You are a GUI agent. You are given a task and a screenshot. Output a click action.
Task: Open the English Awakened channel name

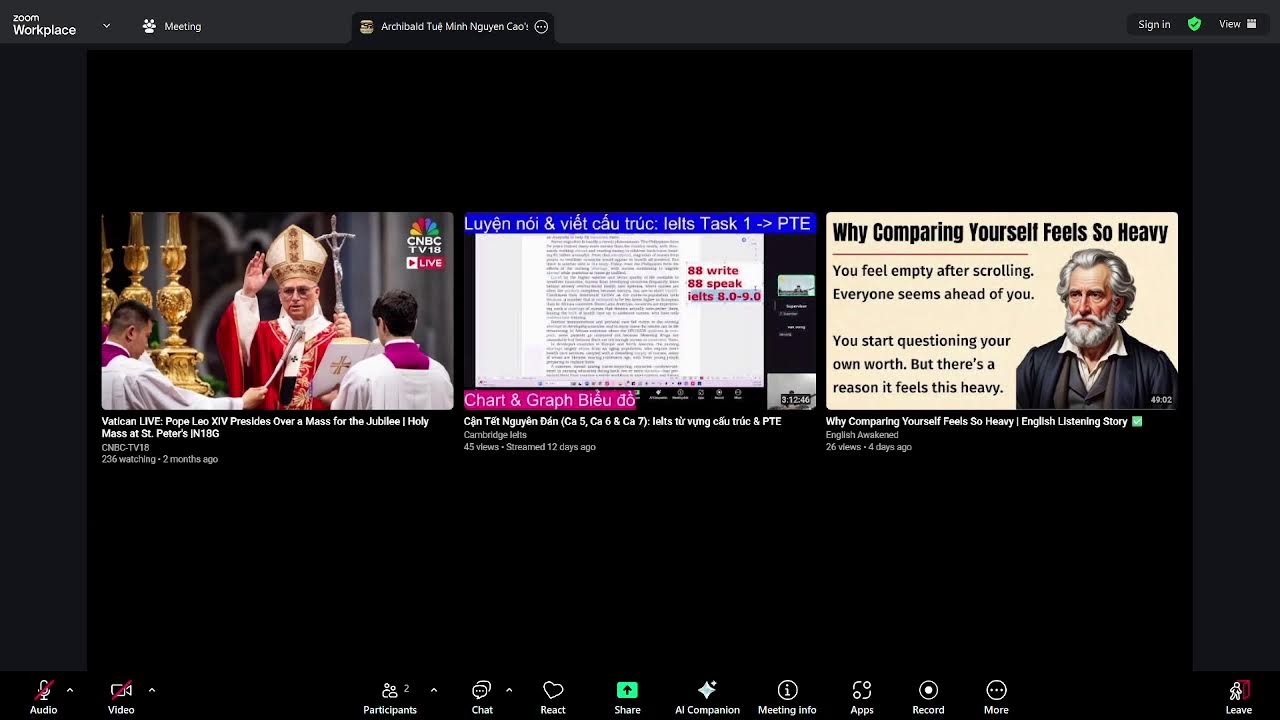[862, 435]
